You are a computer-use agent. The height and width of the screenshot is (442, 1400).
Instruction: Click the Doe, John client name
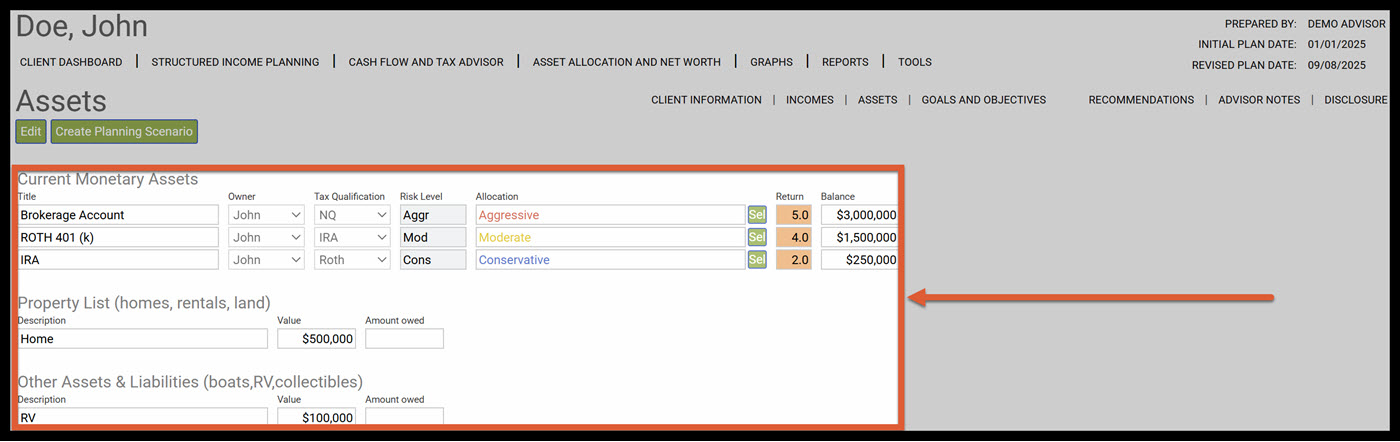tap(82, 27)
